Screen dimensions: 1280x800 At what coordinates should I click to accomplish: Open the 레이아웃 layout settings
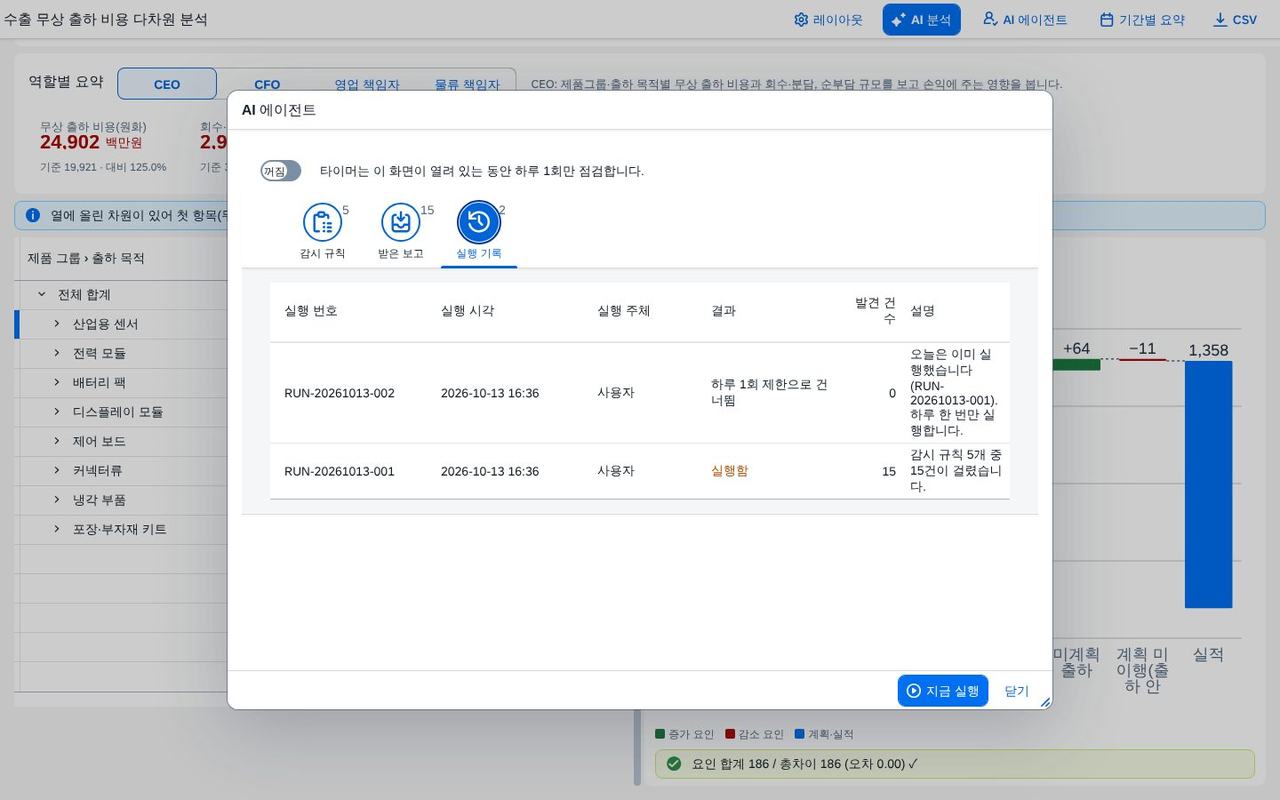click(828, 20)
